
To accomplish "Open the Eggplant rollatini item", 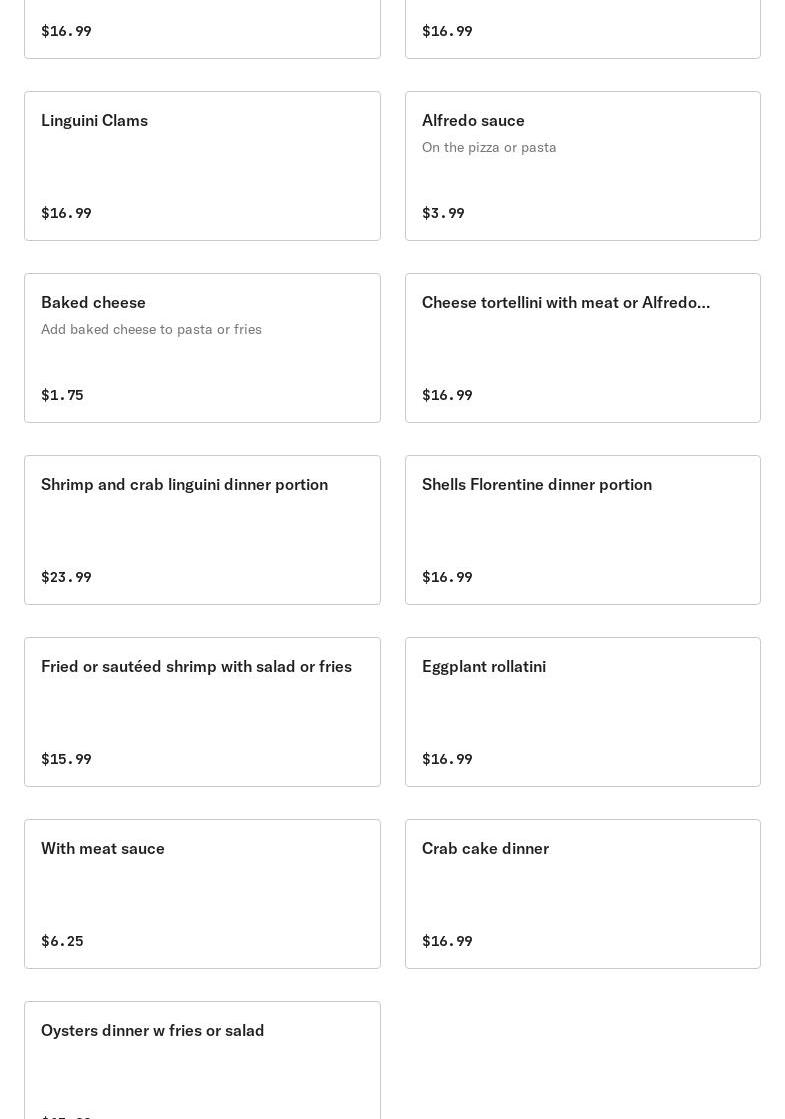I will pyautogui.click(x=582, y=712).
